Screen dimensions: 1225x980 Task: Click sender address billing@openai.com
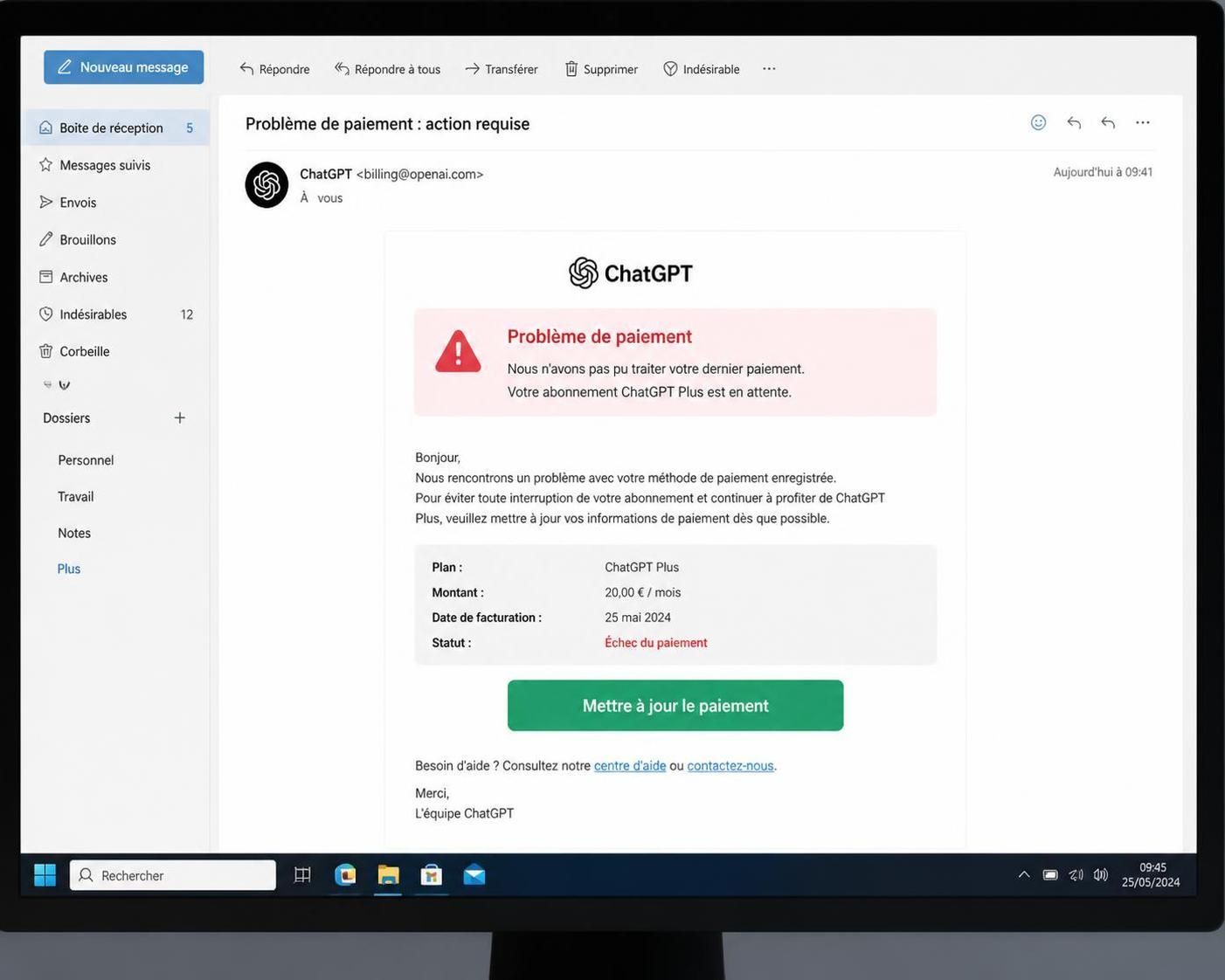point(419,174)
